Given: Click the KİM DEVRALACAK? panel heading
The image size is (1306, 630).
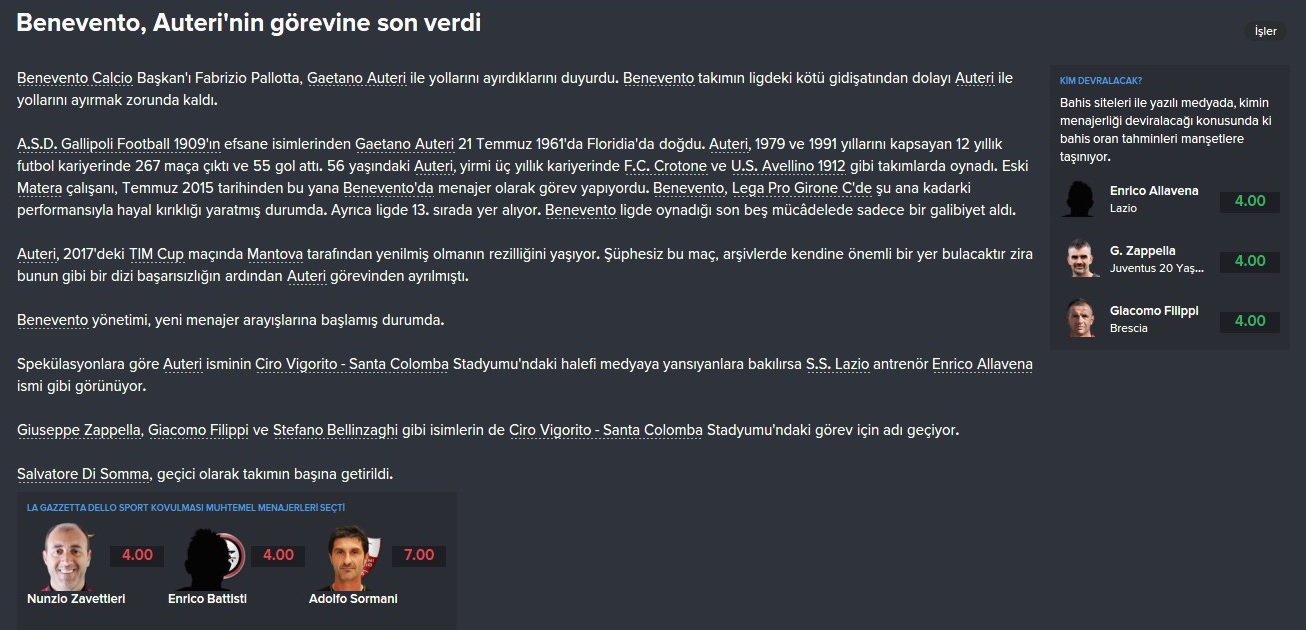Looking at the screenshot, I should [x=1101, y=81].
